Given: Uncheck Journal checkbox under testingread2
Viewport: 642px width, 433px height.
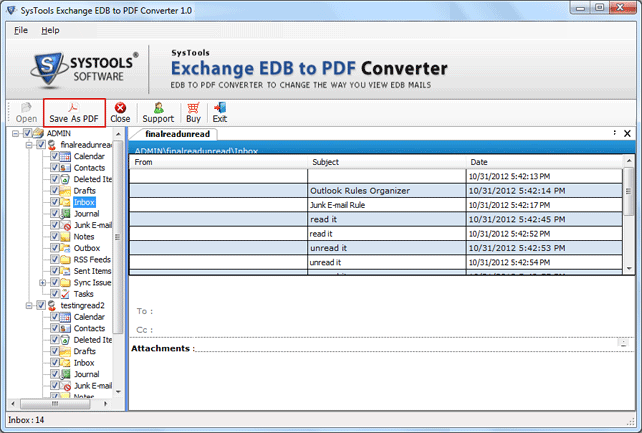Looking at the screenshot, I should (54, 374).
